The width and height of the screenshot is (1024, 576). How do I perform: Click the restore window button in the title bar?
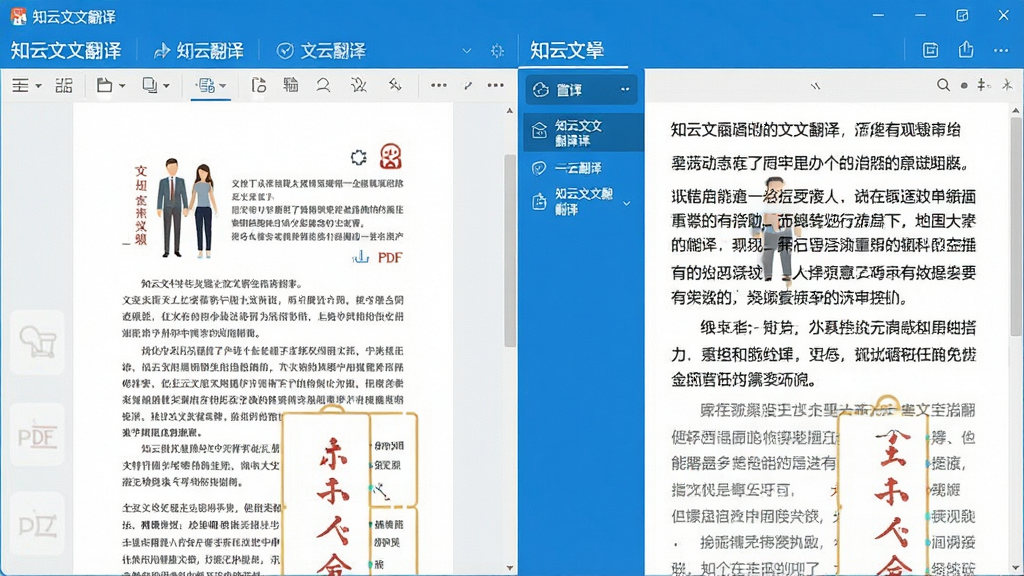[962, 15]
